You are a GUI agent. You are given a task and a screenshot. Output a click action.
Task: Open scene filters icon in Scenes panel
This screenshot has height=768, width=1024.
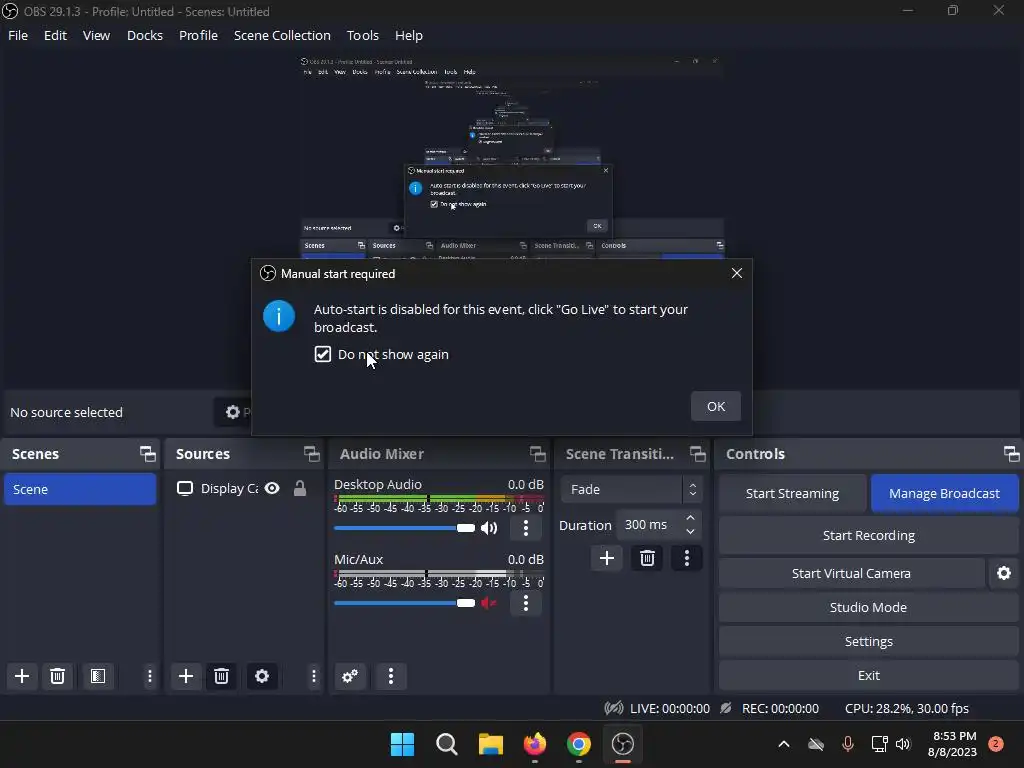click(x=98, y=676)
